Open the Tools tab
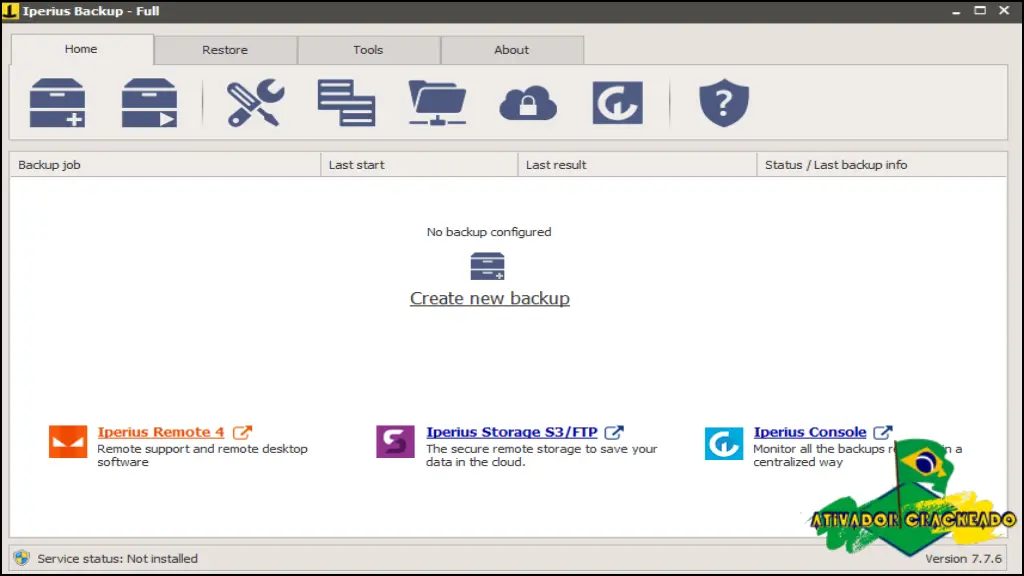This screenshot has height=576, width=1024. [x=368, y=50]
